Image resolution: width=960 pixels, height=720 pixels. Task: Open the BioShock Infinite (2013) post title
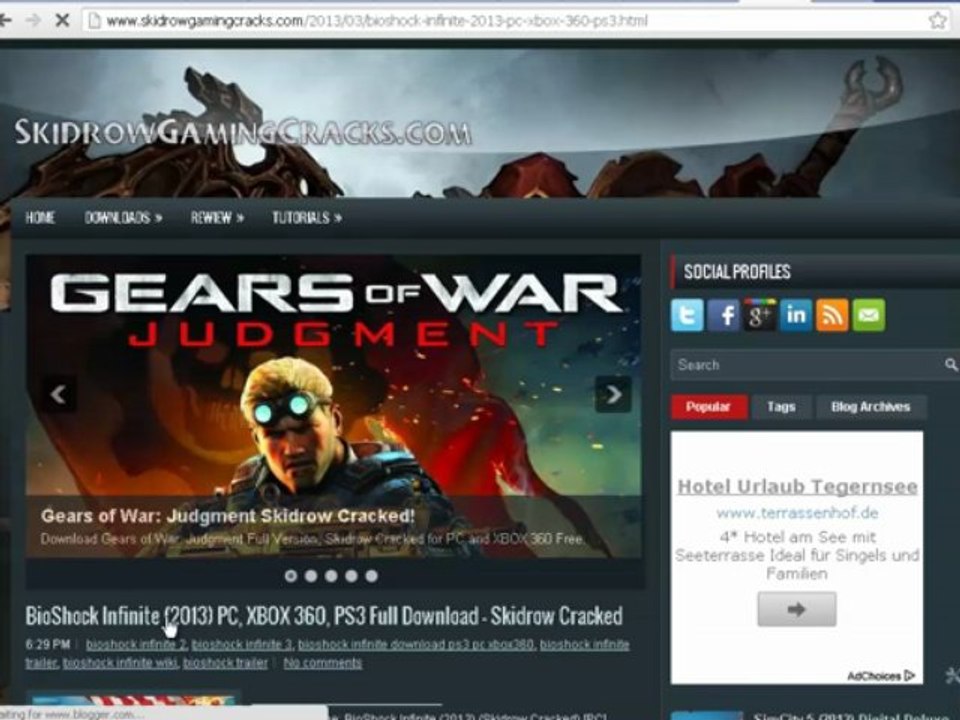click(324, 616)
